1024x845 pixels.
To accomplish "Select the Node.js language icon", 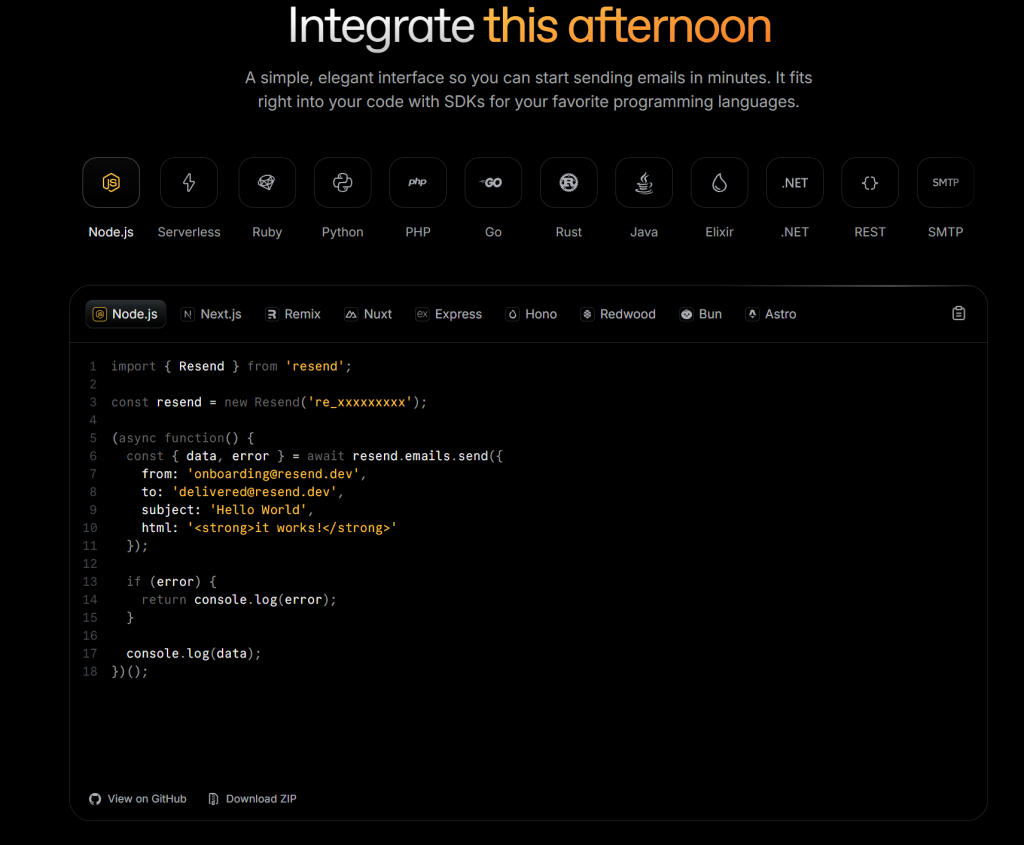I will tap(111, 182).
